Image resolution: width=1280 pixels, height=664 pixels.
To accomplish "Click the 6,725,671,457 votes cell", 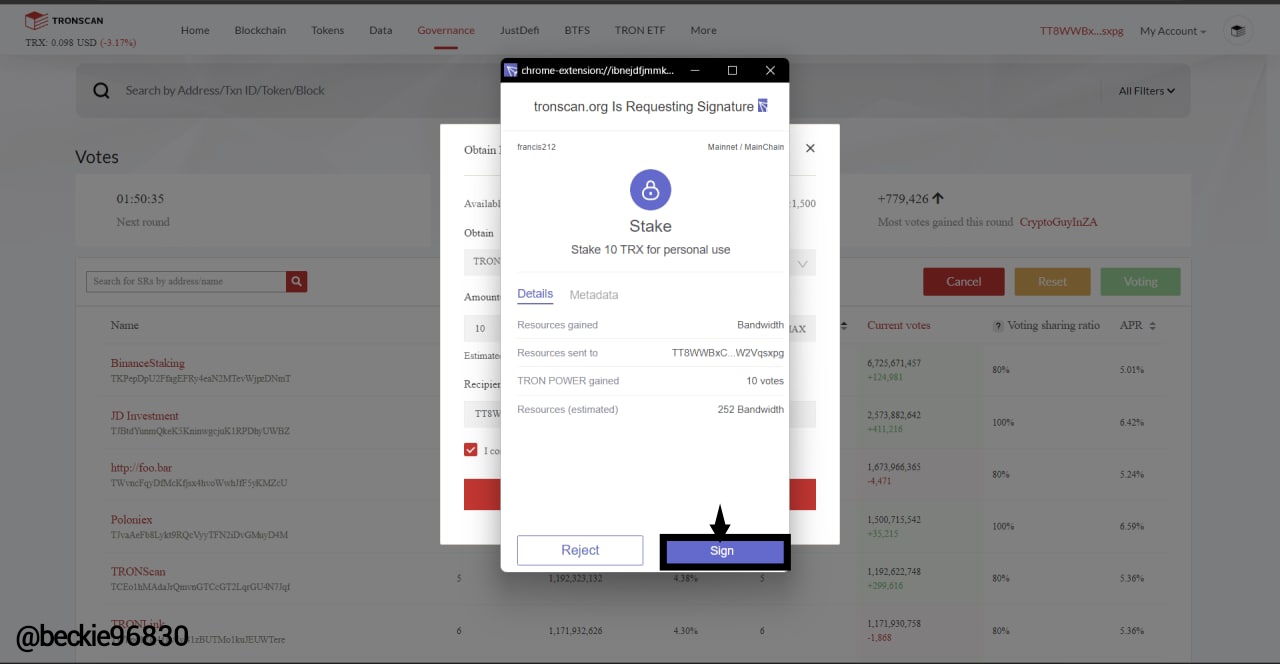I will click(x=894, y=363).
